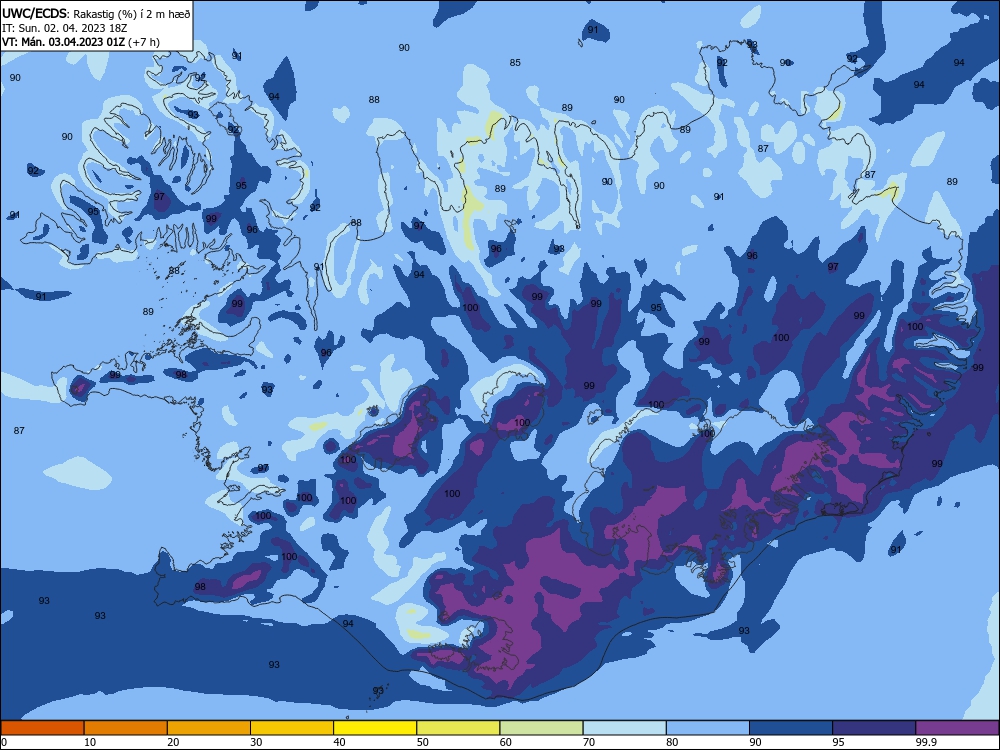The height and width of the screenshot is (750, 1000).
Task: Click the medium blue 80–90 legend swatch
Action: click(x=708, y=728)
